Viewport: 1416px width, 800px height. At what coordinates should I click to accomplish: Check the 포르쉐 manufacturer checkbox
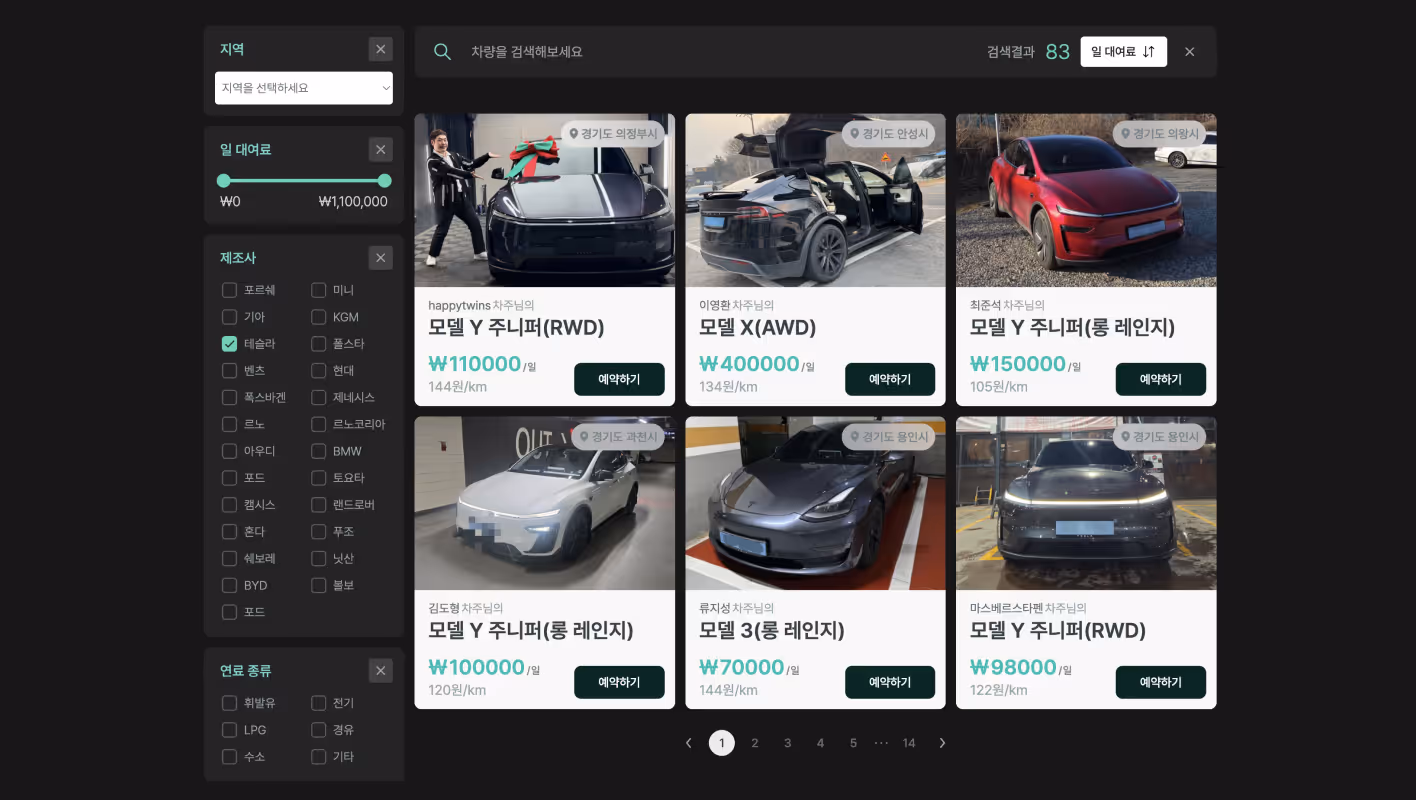(x=229, y=290)
